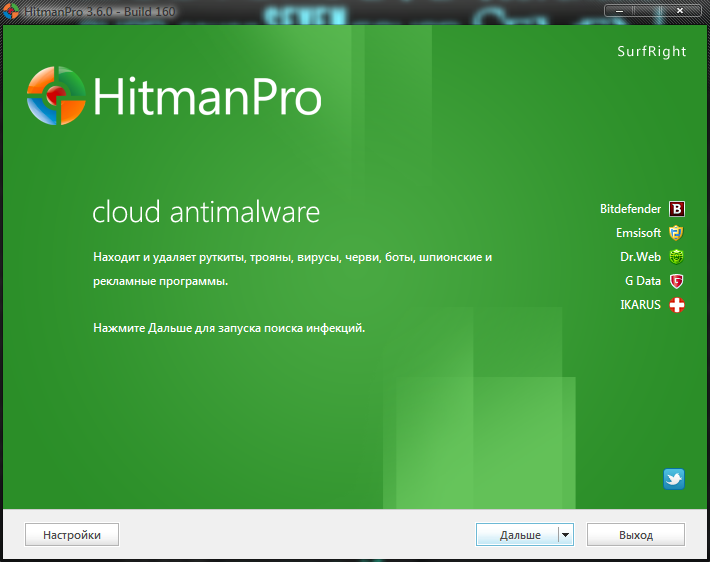Click the G Data shield icon
This screenshot has height=562, width=710.
[x=676, y=281]
